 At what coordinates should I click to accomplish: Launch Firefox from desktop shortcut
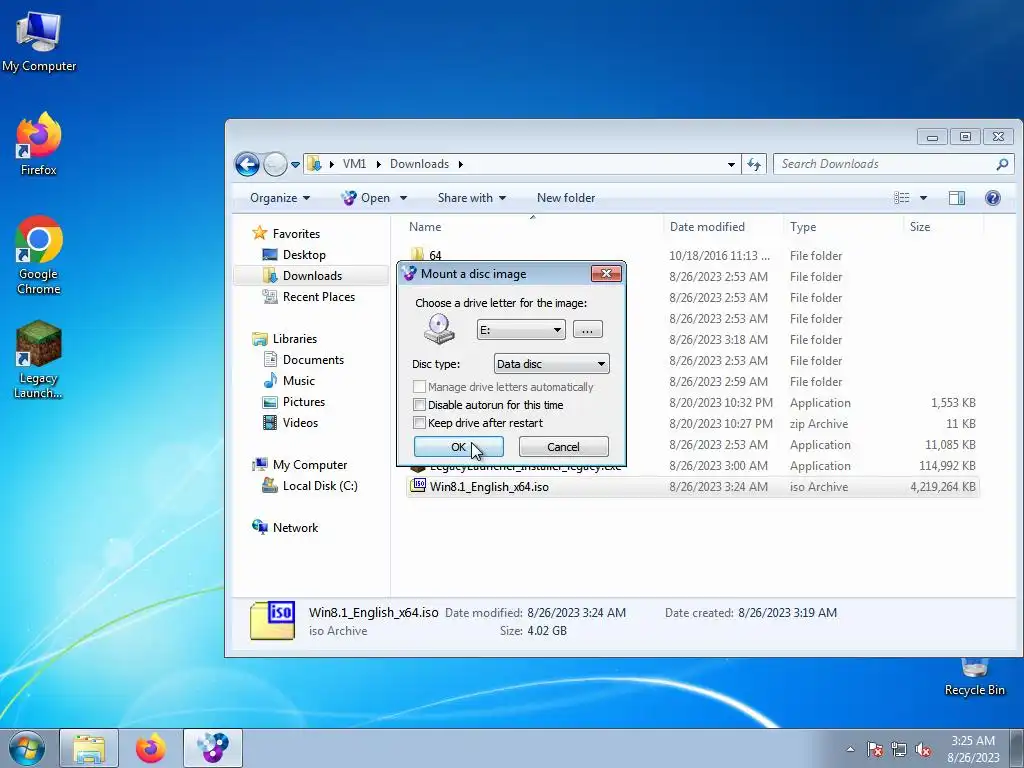[x=39, y=144]
